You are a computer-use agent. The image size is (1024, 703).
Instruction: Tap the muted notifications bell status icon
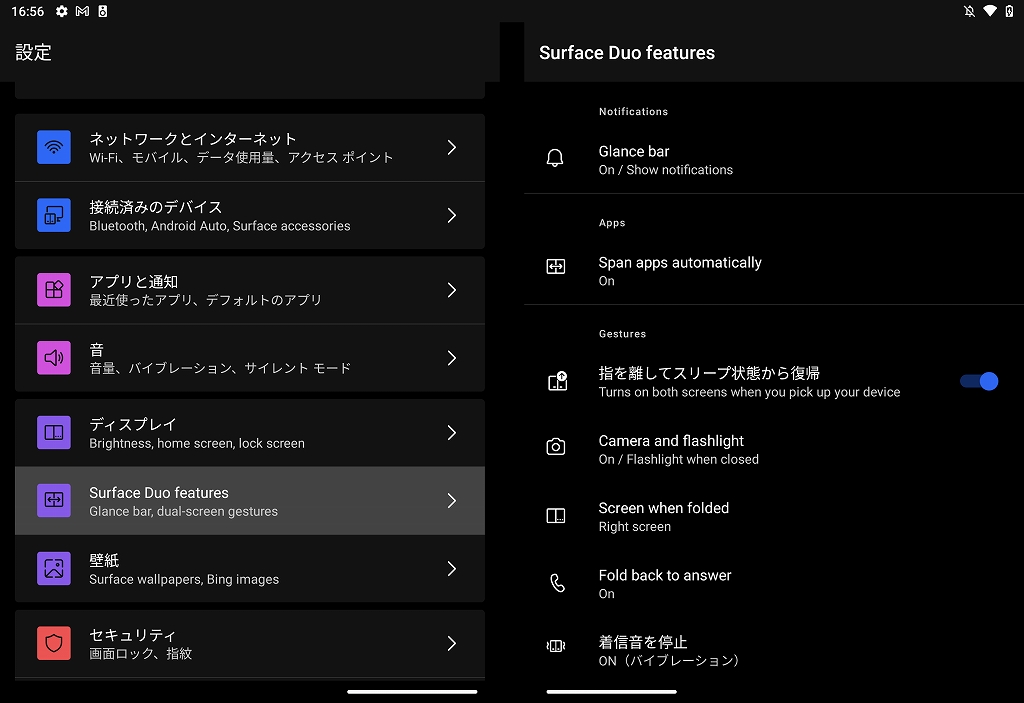(x=970, y=11)
